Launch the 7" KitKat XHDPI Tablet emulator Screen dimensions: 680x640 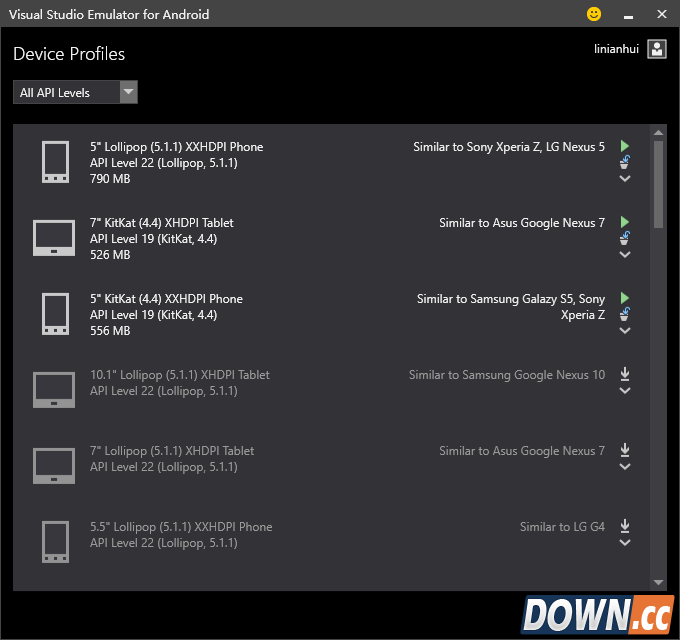coord(625,222)
